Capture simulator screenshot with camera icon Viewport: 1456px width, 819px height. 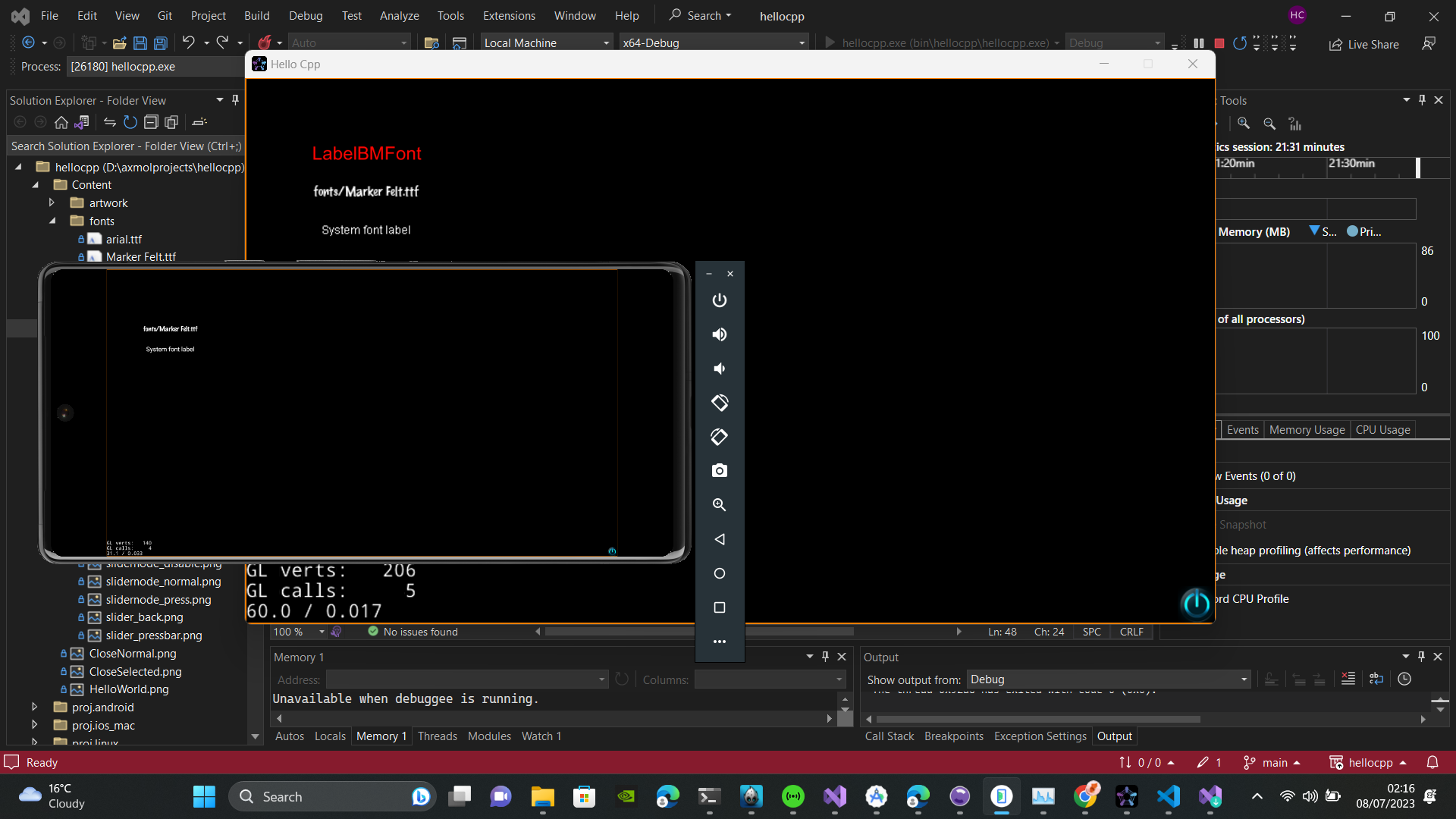(x=719, y=470)
